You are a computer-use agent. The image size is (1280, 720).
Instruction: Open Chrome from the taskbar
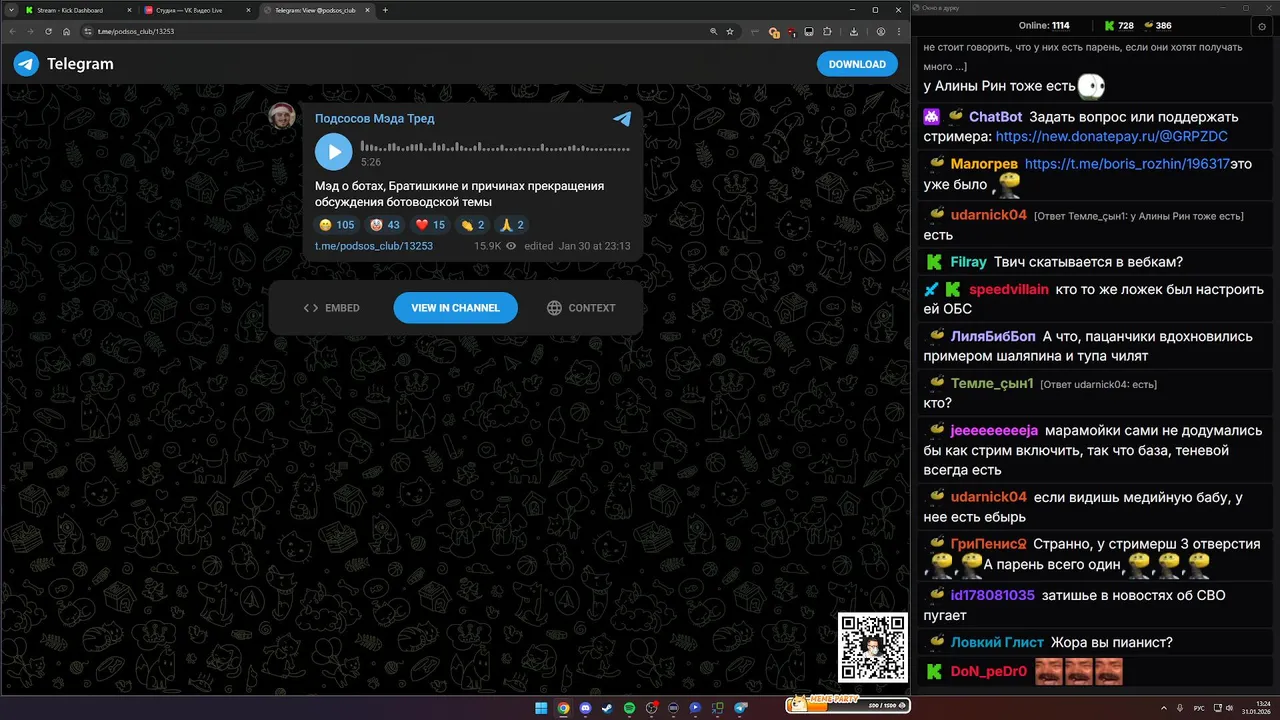tap(563, 708)
